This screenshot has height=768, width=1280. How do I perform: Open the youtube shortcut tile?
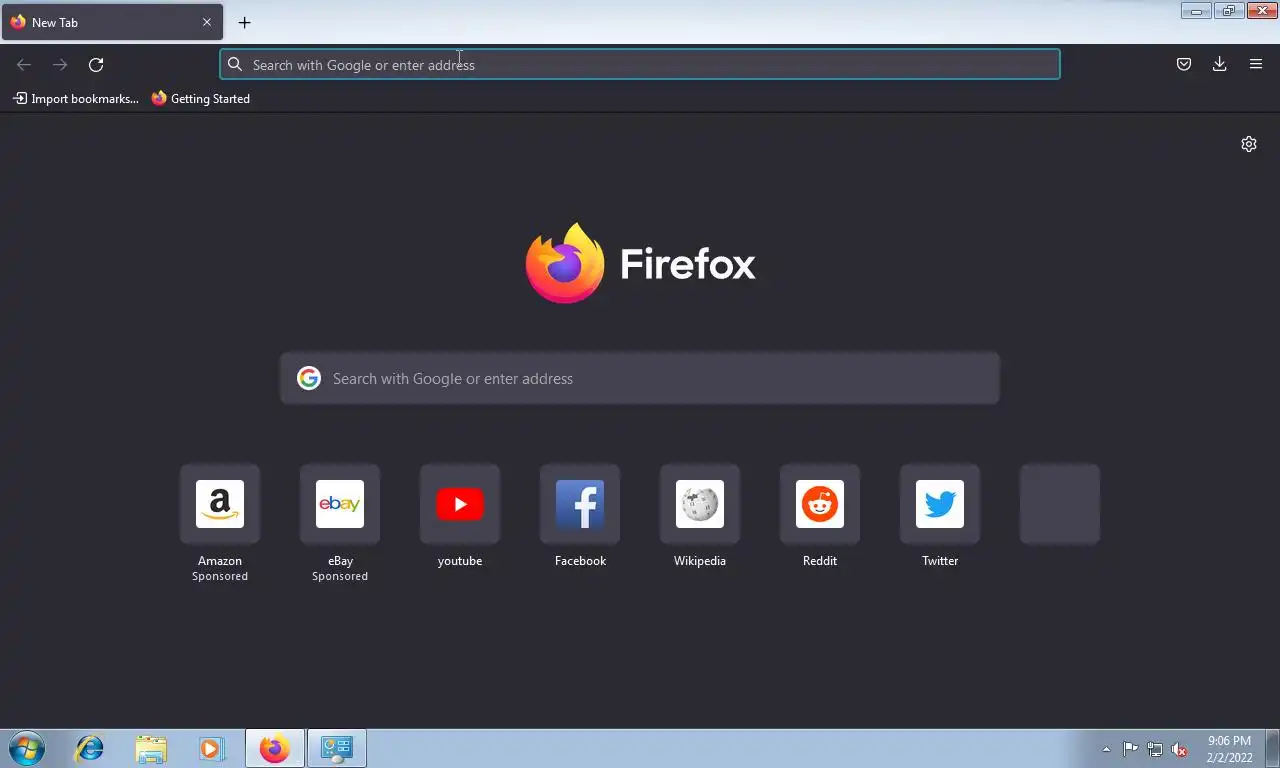tap(460, 504)
